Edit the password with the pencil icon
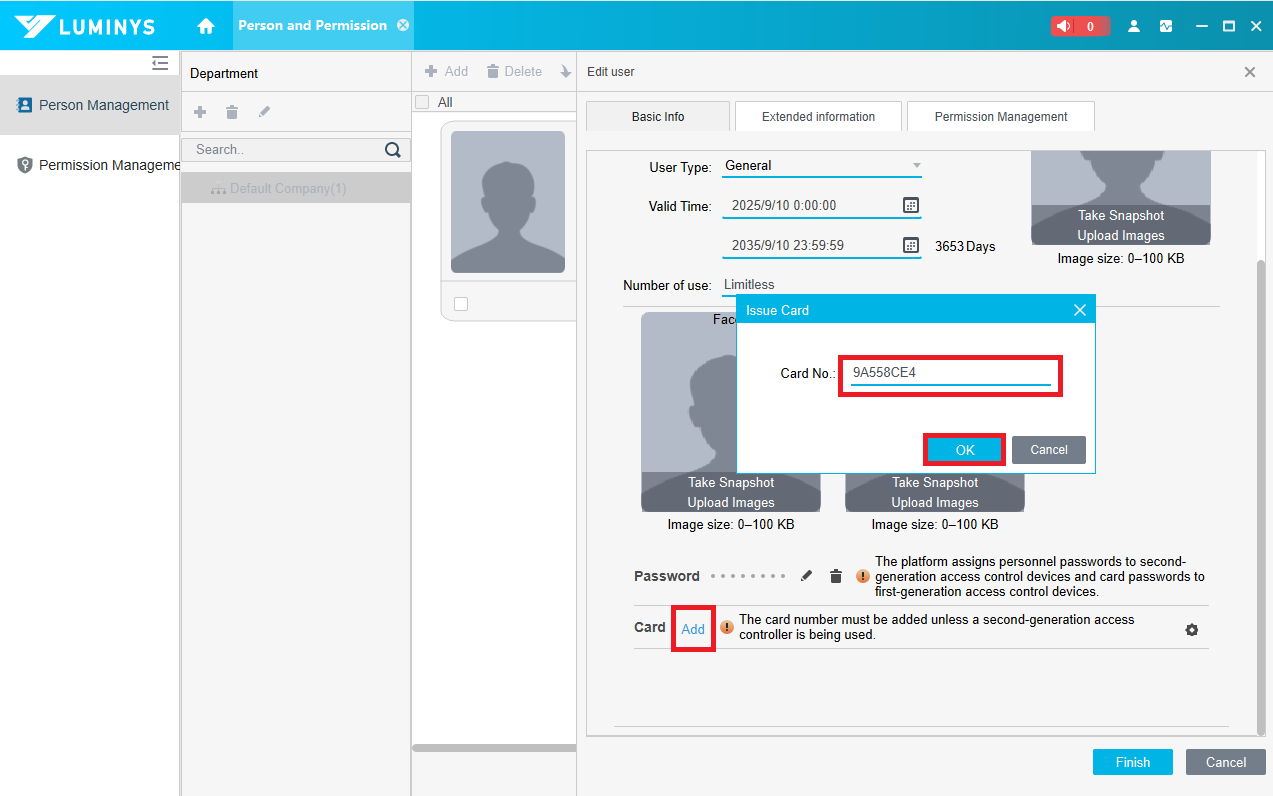1273x796 pixels. 807,576
